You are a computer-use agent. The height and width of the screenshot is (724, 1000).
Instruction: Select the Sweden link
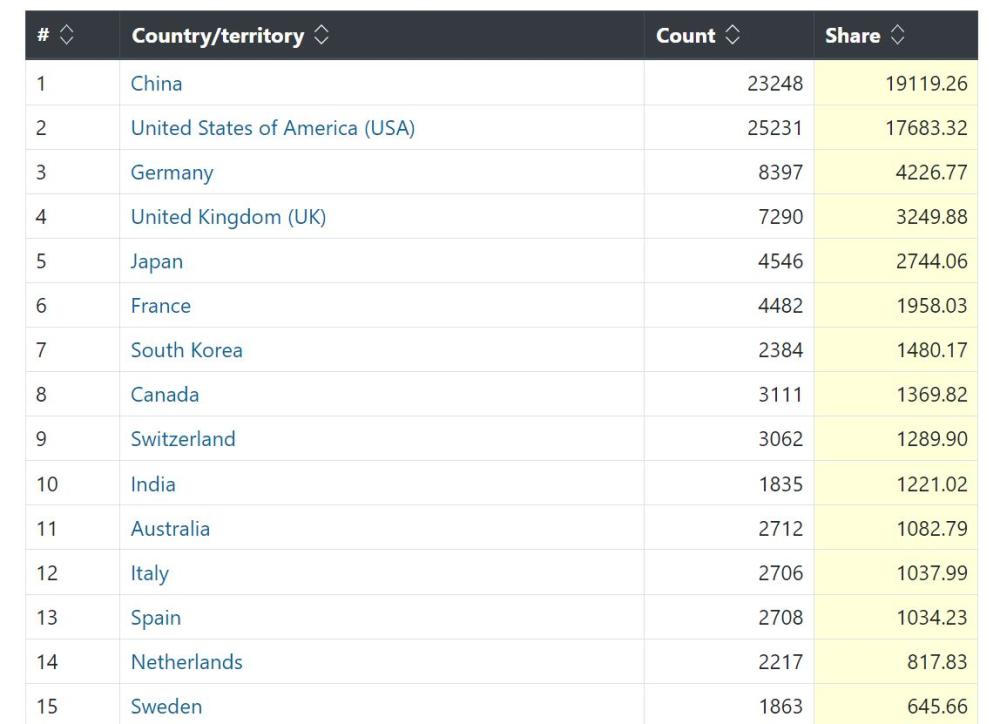tap(166, 706)
